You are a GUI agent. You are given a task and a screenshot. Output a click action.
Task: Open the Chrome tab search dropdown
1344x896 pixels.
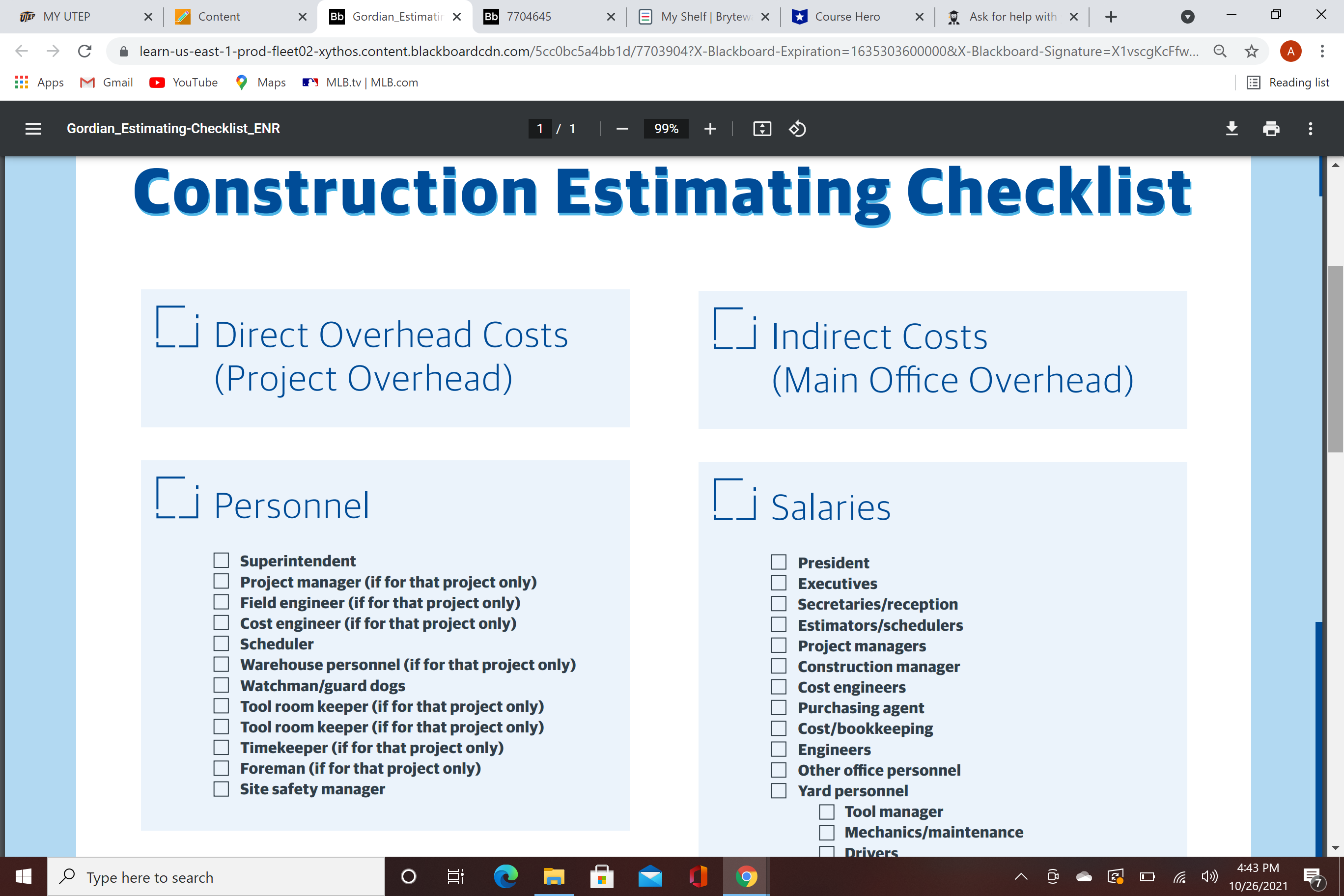(x=1187, y=17)
